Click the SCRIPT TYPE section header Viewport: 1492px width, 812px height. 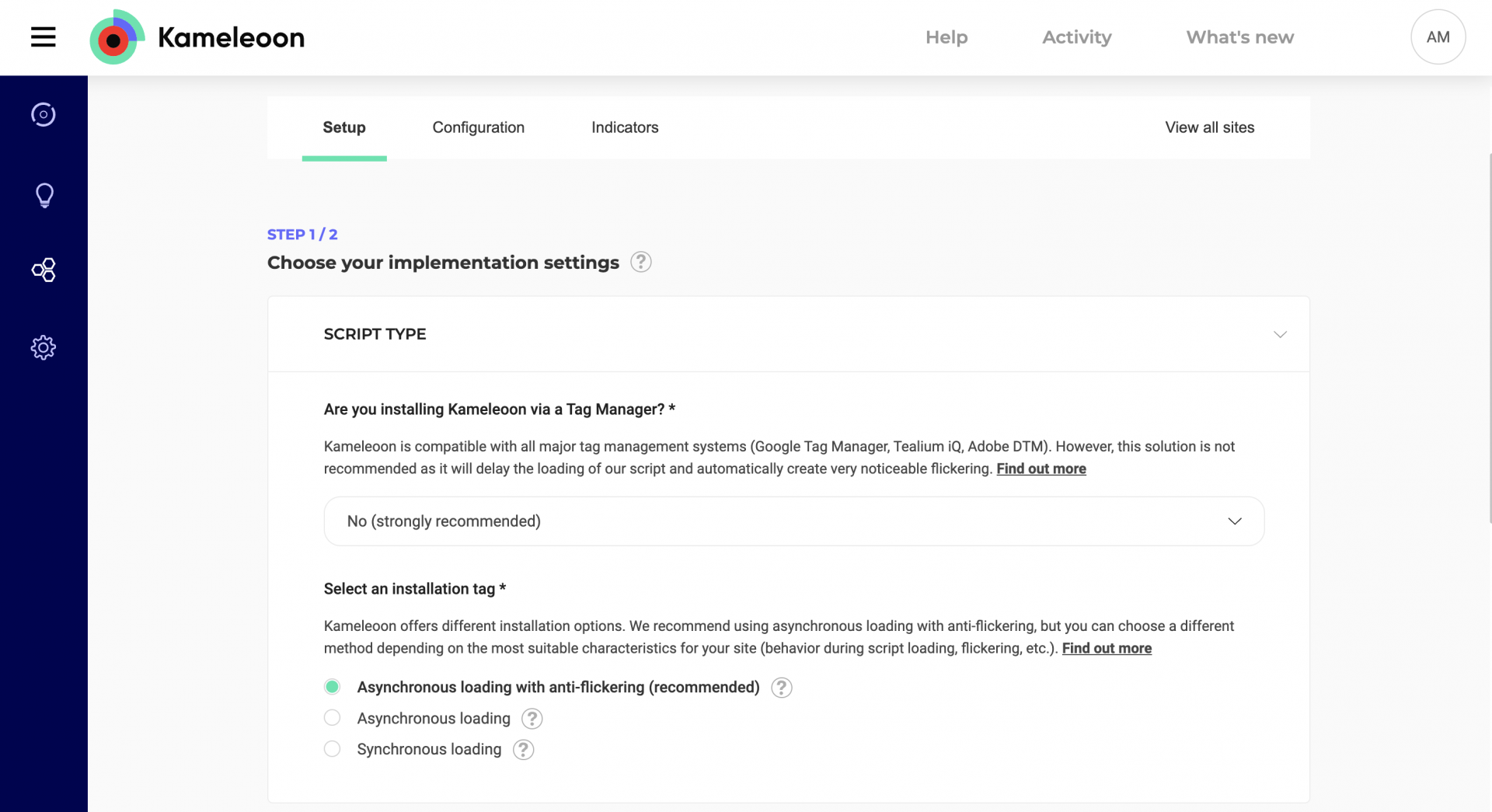(x=788, y=334)
